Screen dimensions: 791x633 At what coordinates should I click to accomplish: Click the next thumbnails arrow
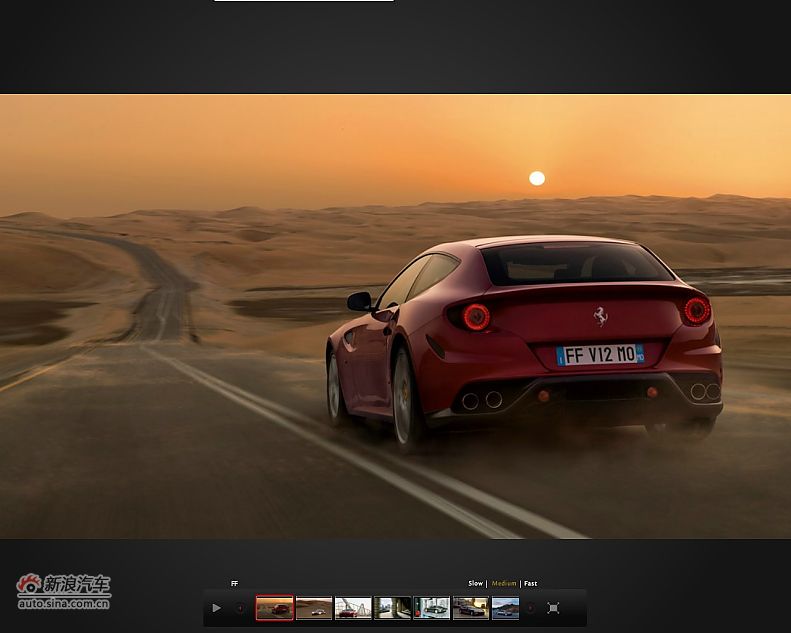pos(531,608)
